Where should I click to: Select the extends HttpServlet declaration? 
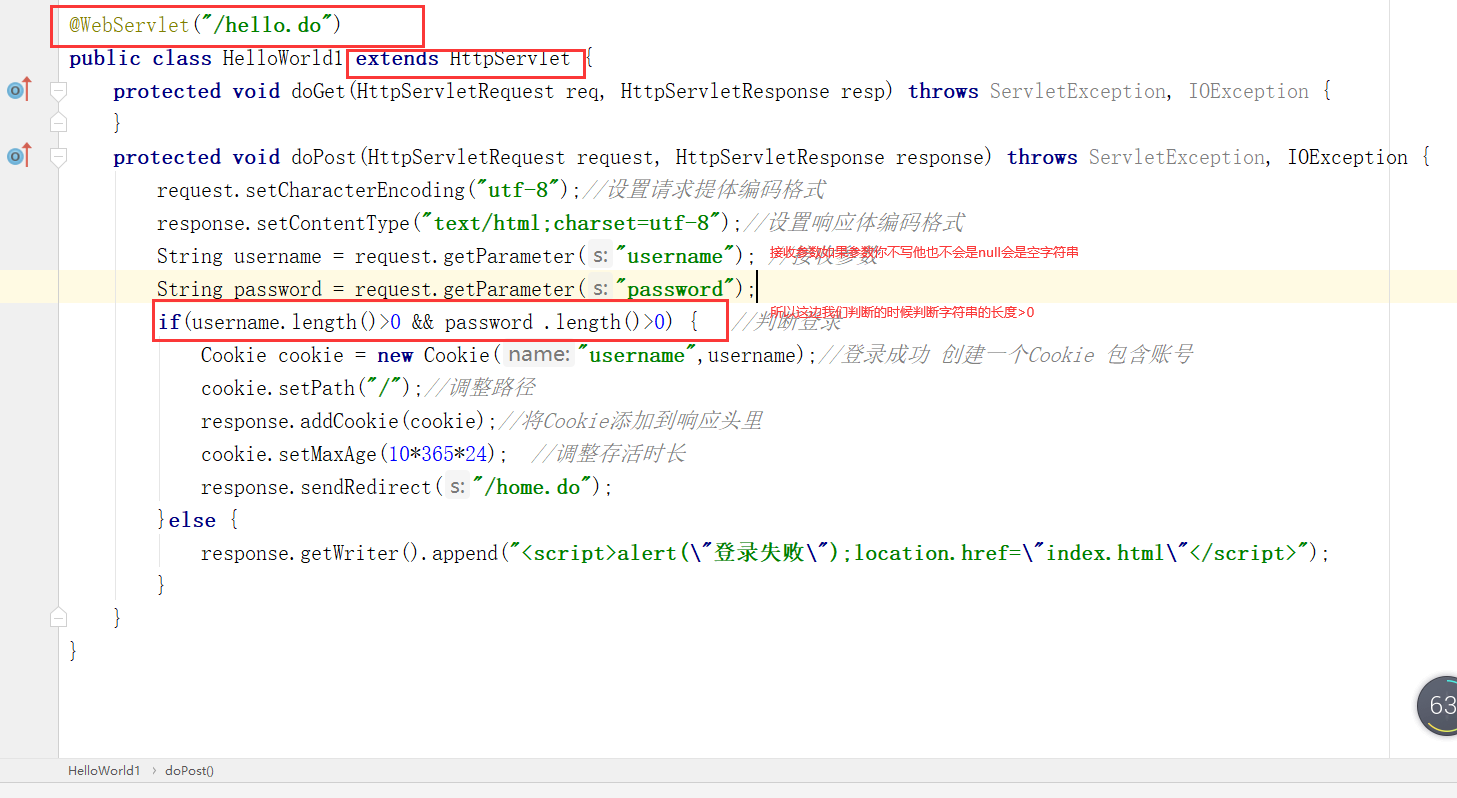click(464, 58)
